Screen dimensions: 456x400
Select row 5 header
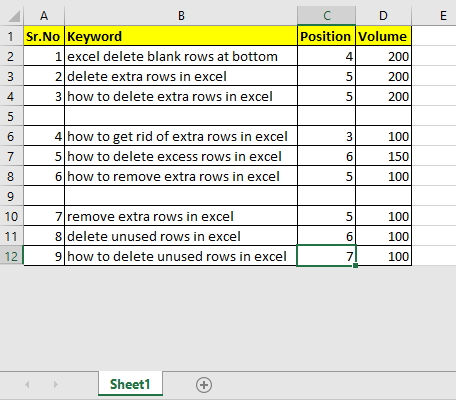coord(11,116)
